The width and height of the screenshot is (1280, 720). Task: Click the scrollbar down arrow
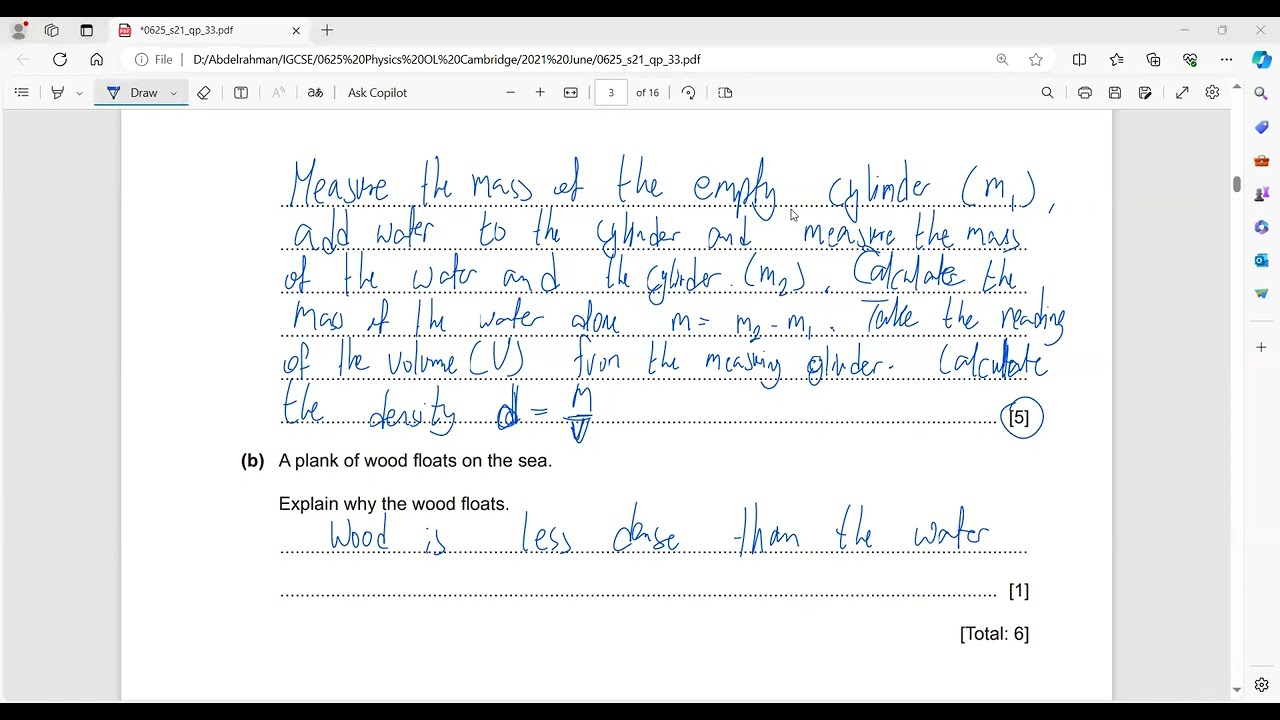point(1237,690)
